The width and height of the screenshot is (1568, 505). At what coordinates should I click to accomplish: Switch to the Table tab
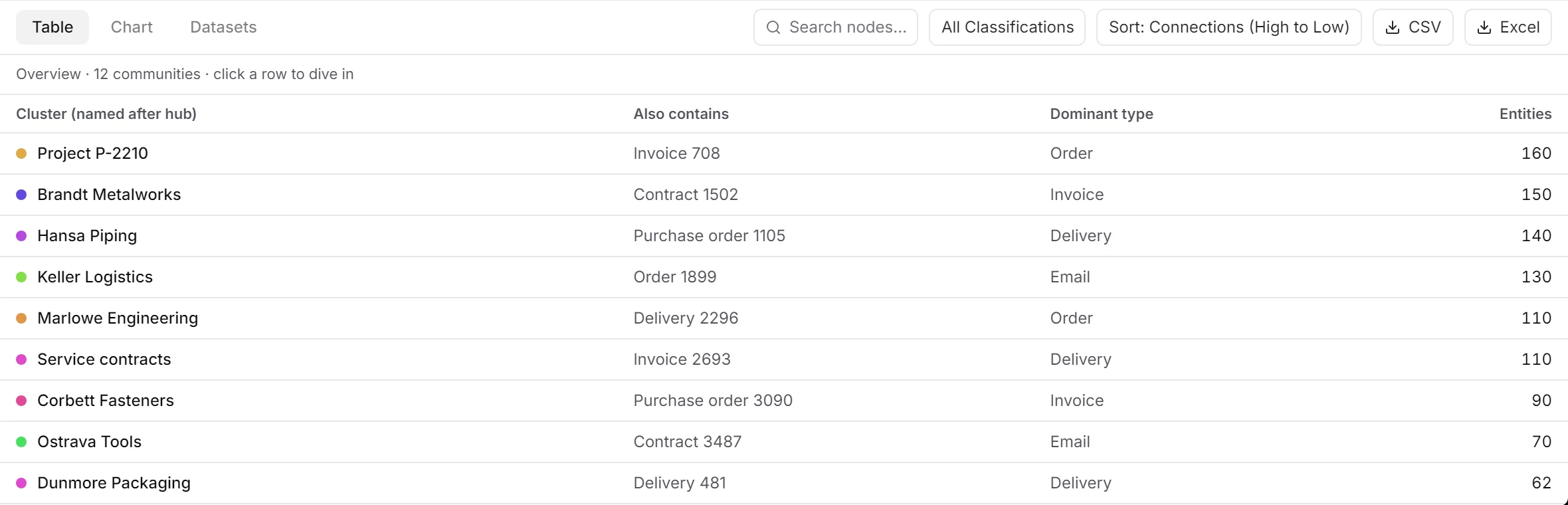(x=52, y=27)
